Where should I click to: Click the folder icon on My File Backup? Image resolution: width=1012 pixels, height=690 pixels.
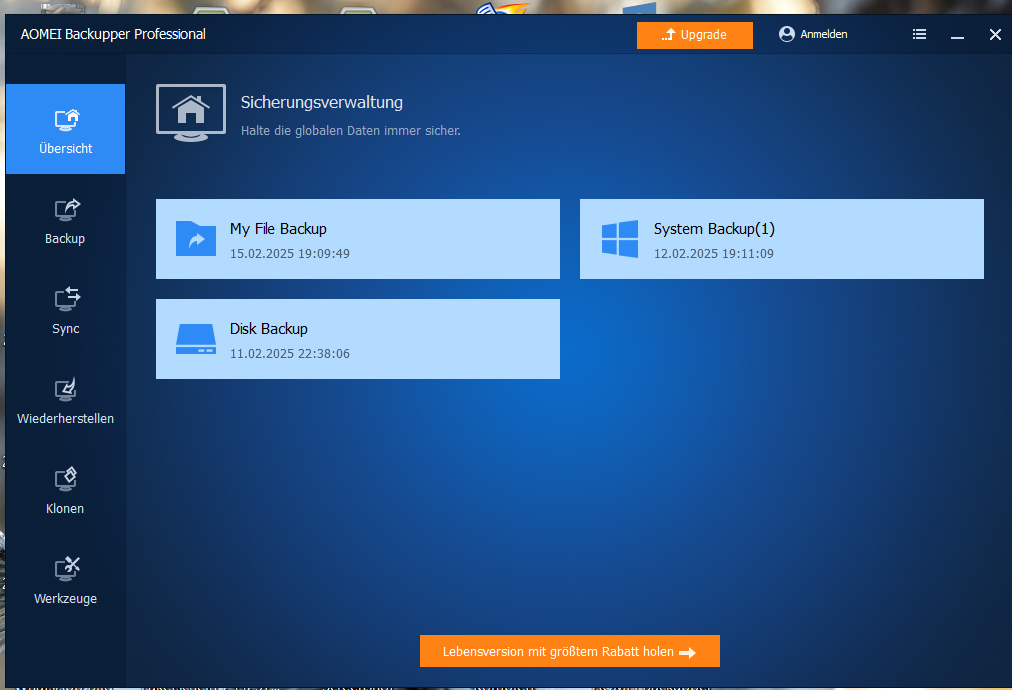click(x=196, y=239)
